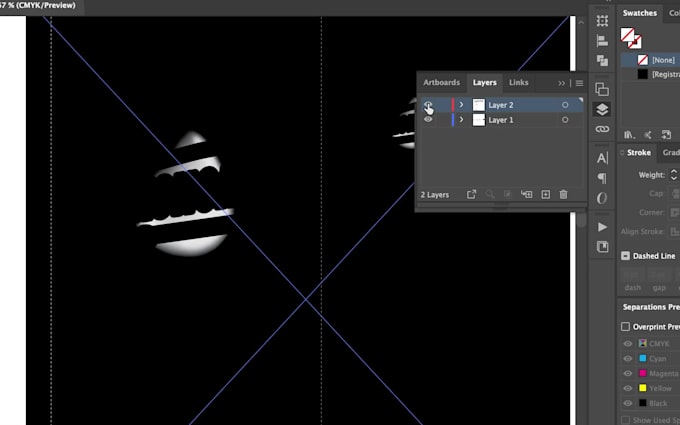Click target circle of Layer 1

point(565,120)
